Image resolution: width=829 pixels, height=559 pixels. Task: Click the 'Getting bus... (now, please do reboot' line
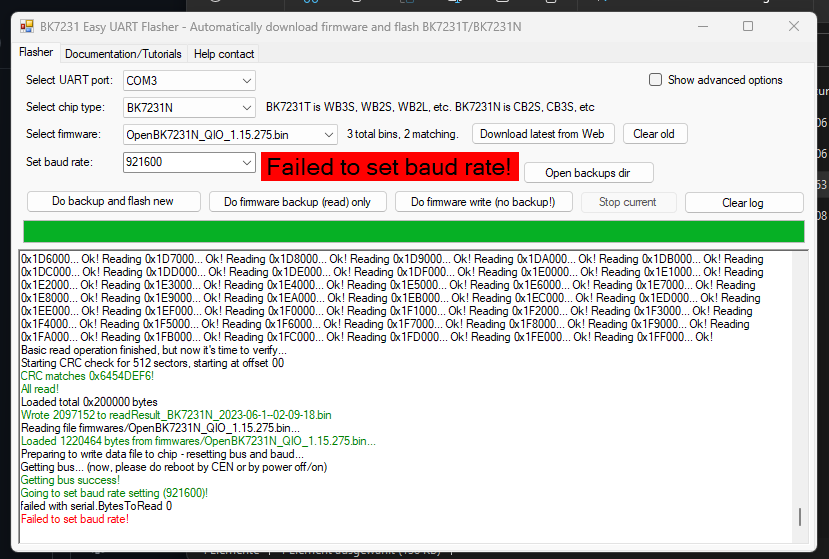tap(174, 467)
